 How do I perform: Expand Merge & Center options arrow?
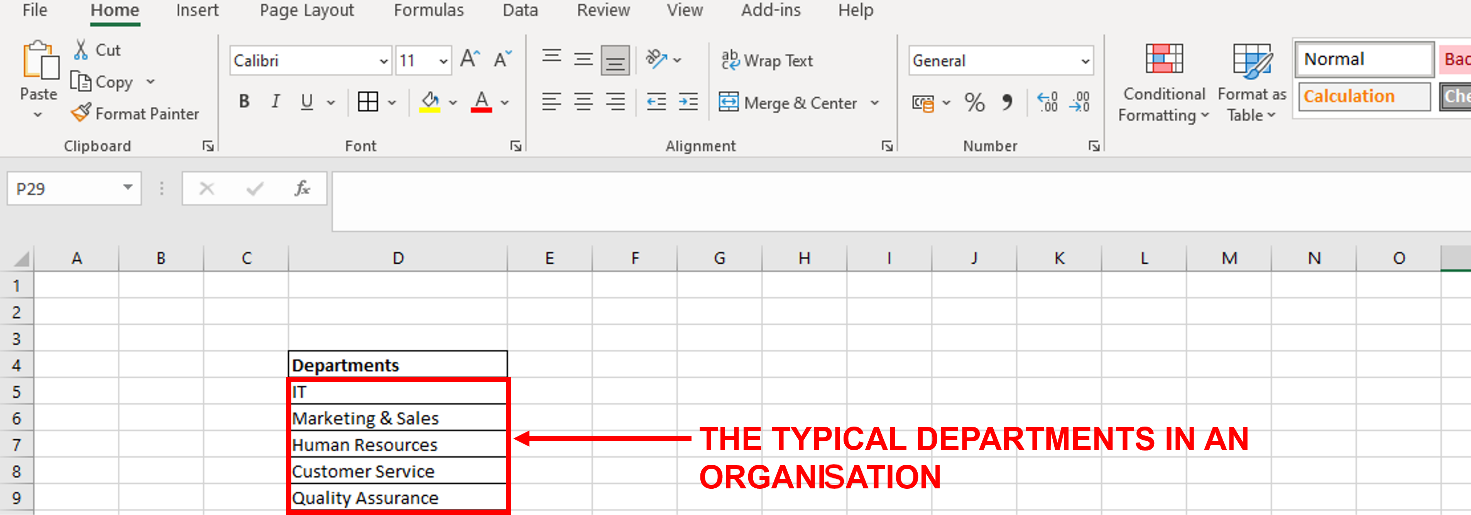click(874, 103)
